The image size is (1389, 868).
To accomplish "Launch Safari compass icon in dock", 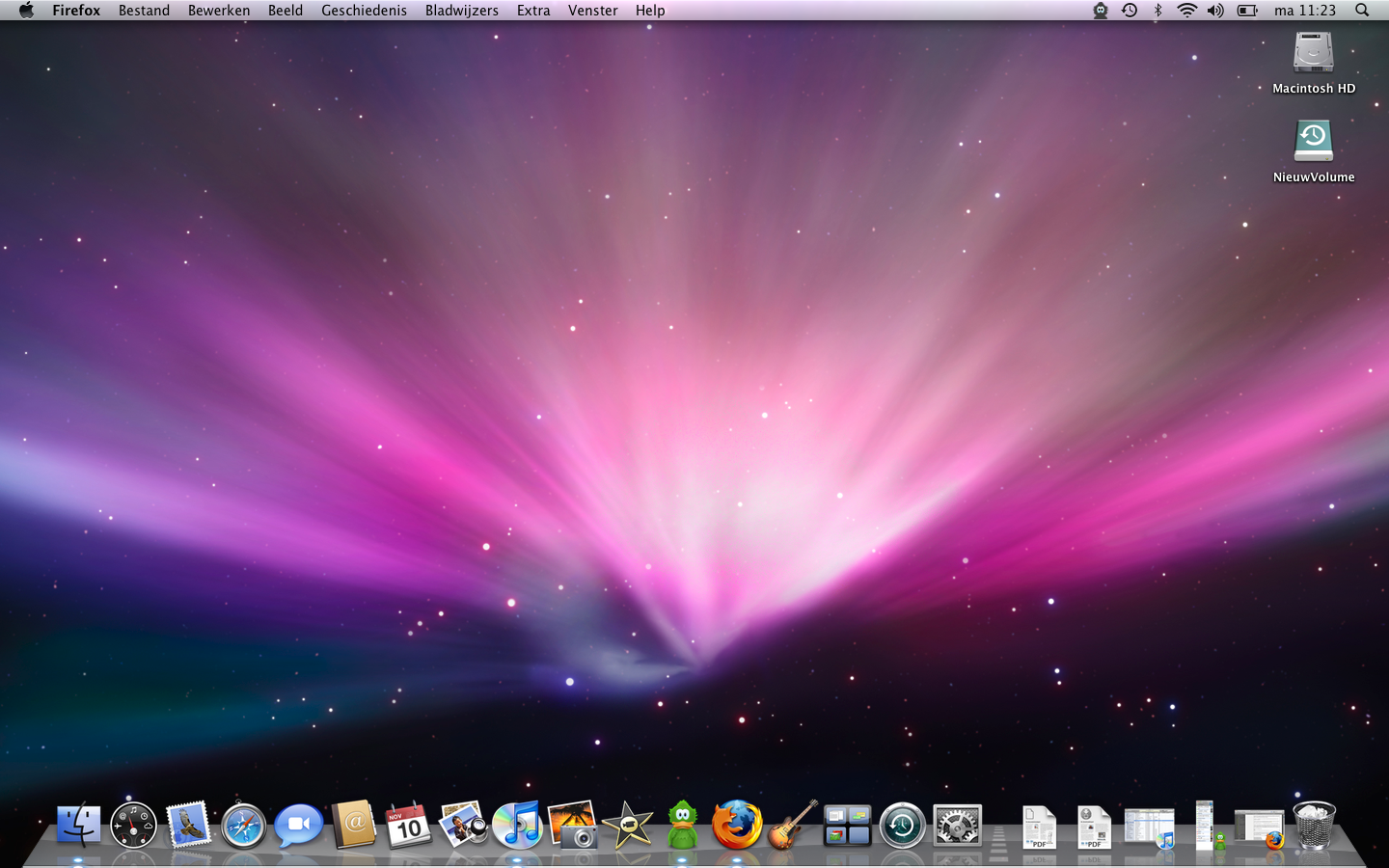I will pos(243,827).
